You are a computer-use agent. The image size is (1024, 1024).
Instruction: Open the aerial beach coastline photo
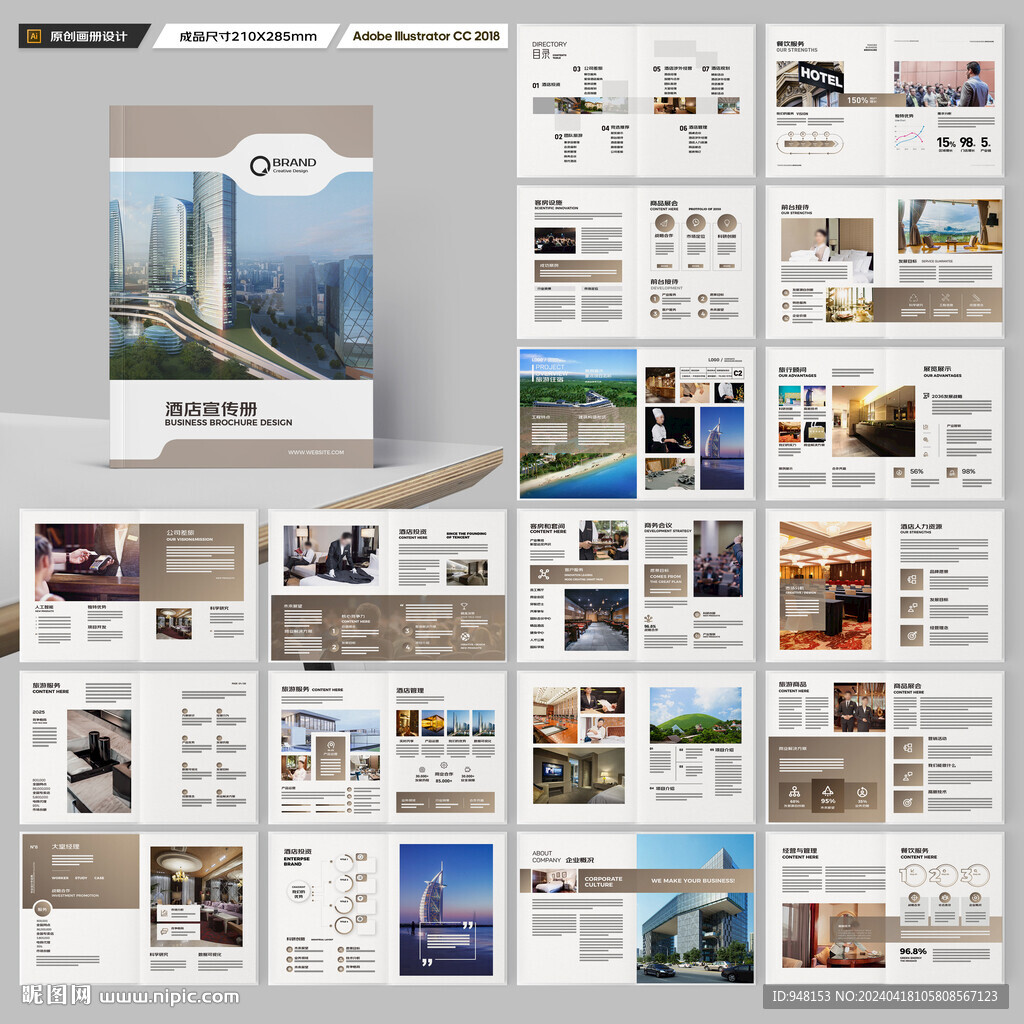tap(578, 475)
